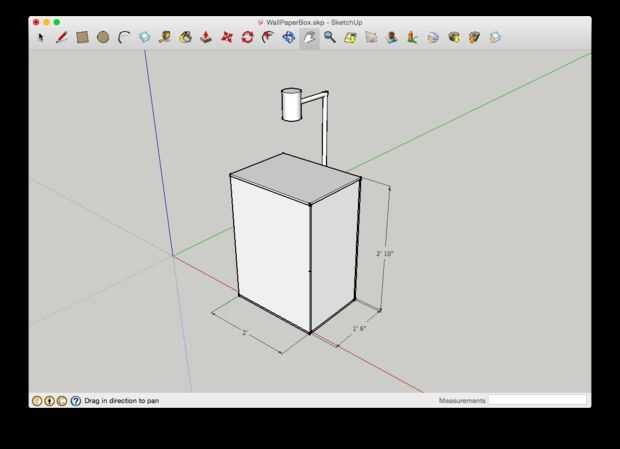Choose the red four-arrow Move tool
The width and height of the screenshot is (620, 449).
227,38
